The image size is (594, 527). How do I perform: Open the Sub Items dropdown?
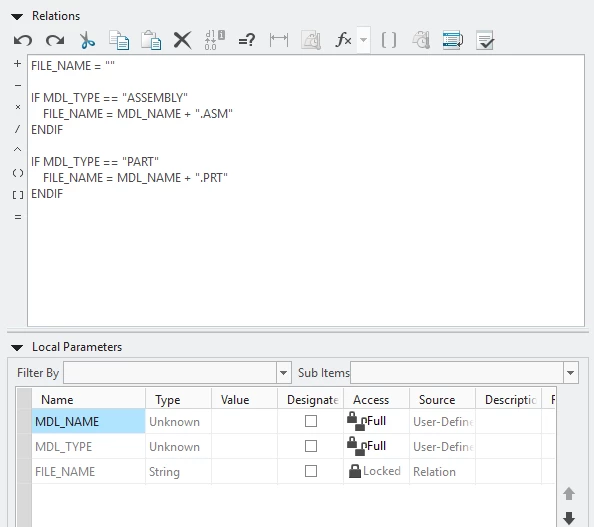(x=571, y=373)
